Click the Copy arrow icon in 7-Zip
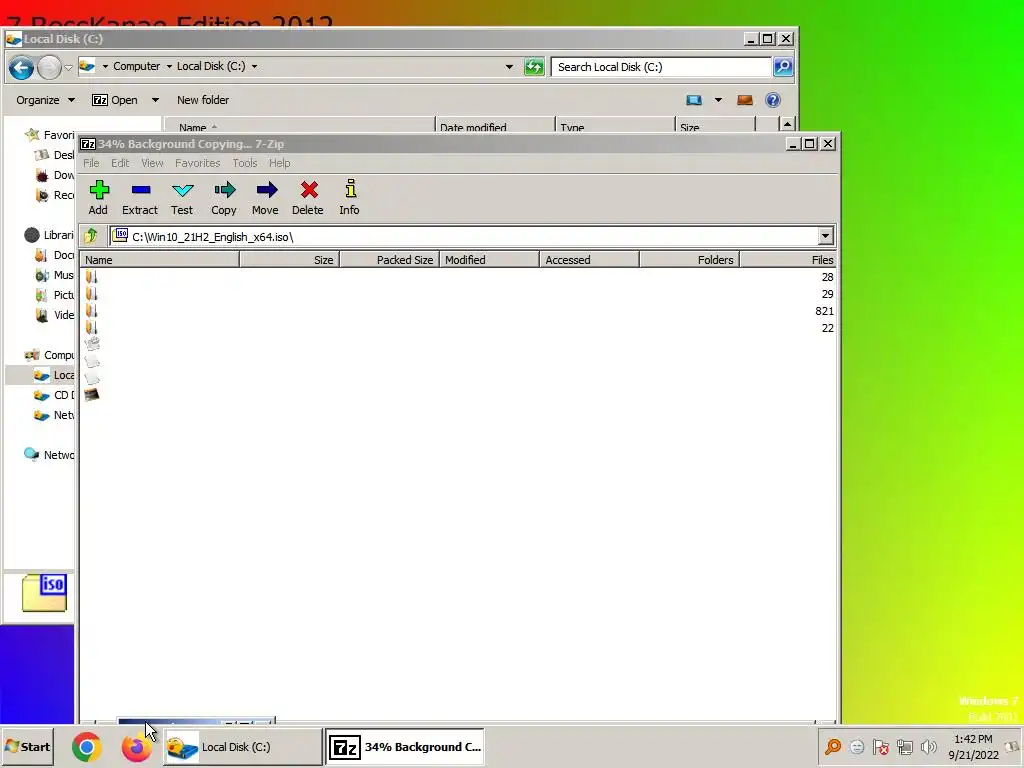 (224, 191)
